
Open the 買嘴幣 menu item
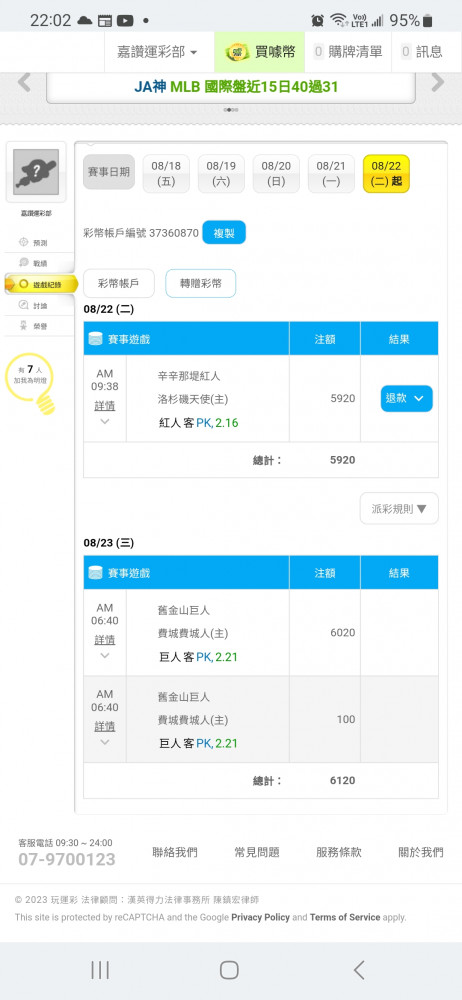pyautogui.click(x=260, y=52)
